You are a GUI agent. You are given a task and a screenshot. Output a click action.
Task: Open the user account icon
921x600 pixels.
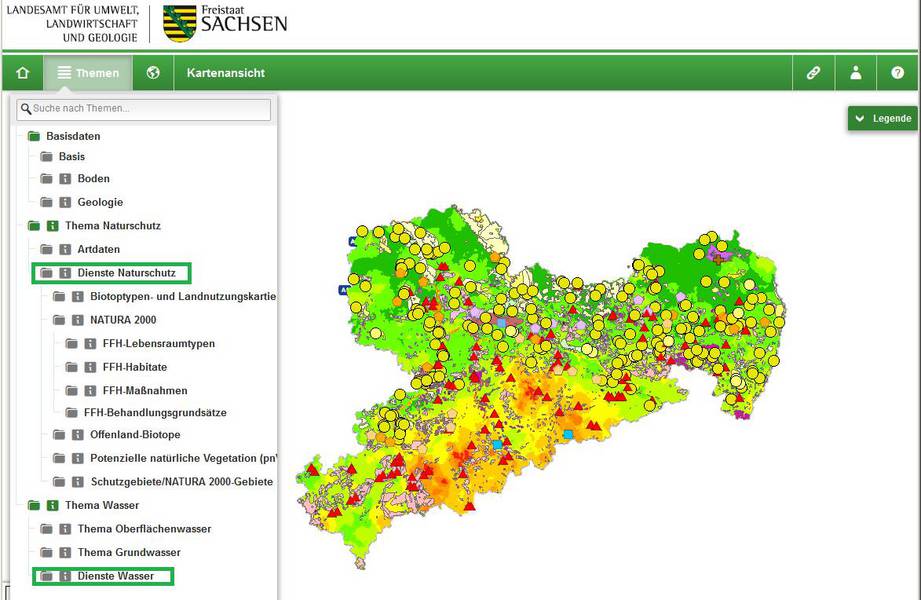click(x=856, y=73)
